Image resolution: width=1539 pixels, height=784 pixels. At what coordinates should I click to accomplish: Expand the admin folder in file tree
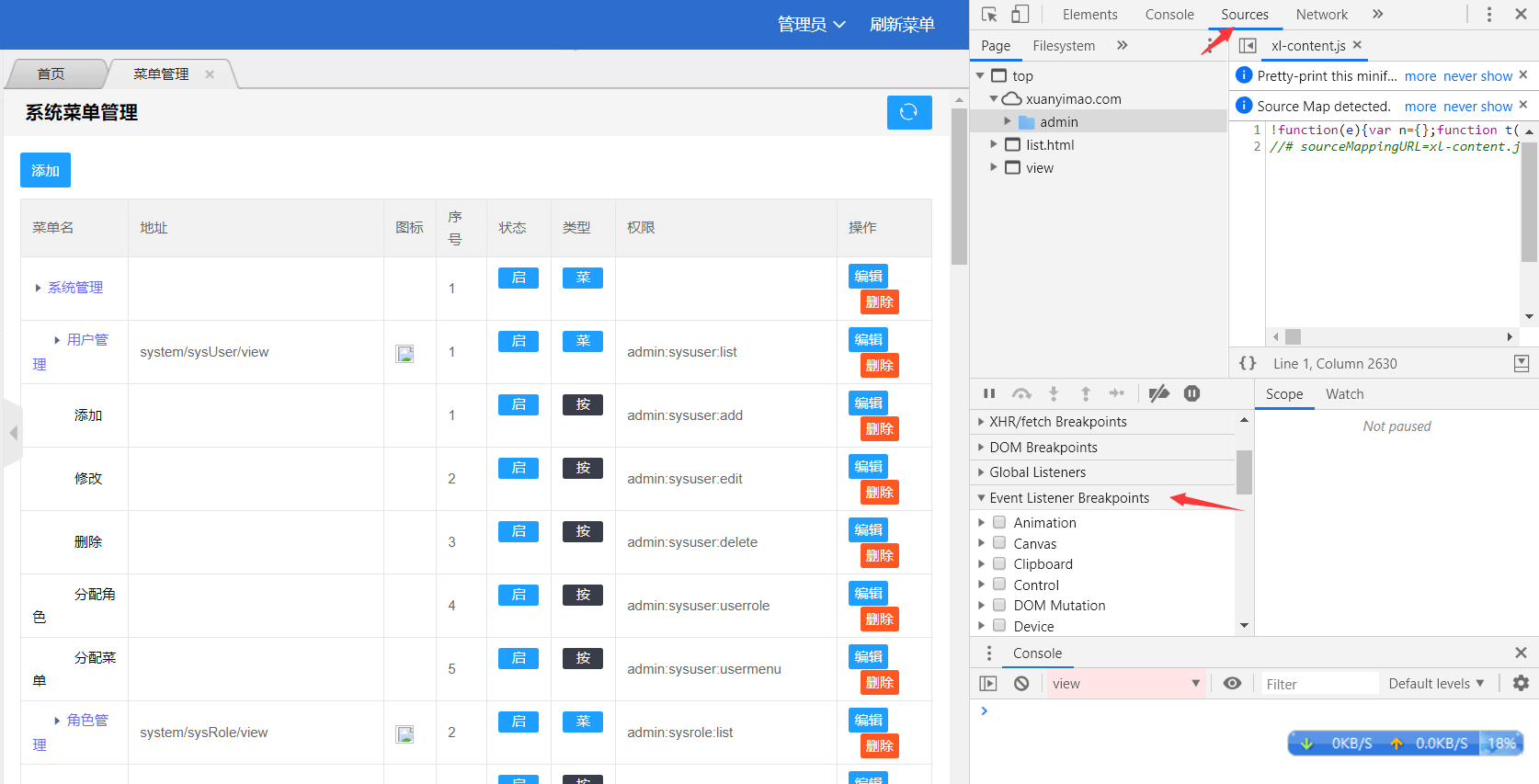(1008, 121)
